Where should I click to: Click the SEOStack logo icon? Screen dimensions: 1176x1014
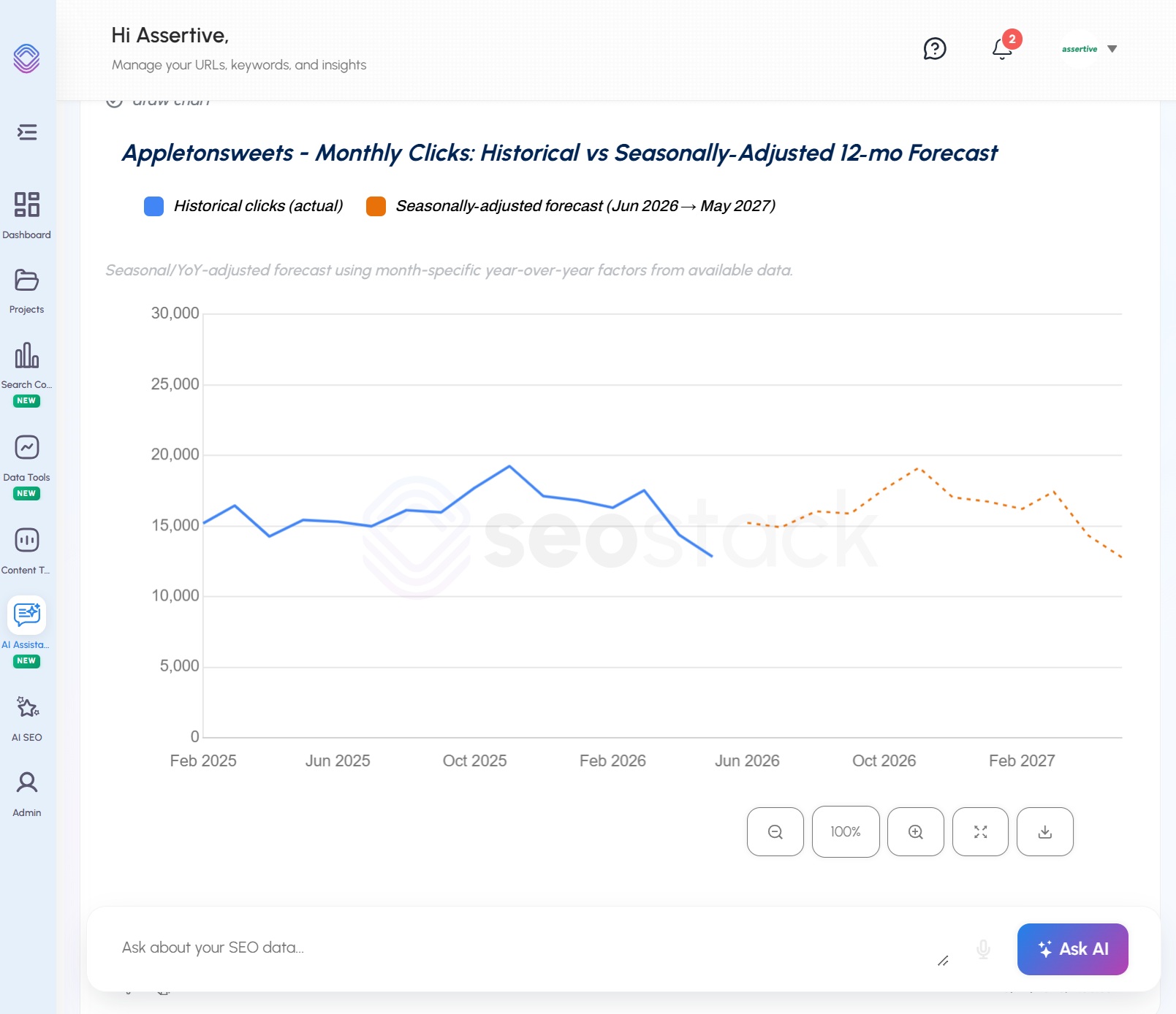[x=26, y=58]
